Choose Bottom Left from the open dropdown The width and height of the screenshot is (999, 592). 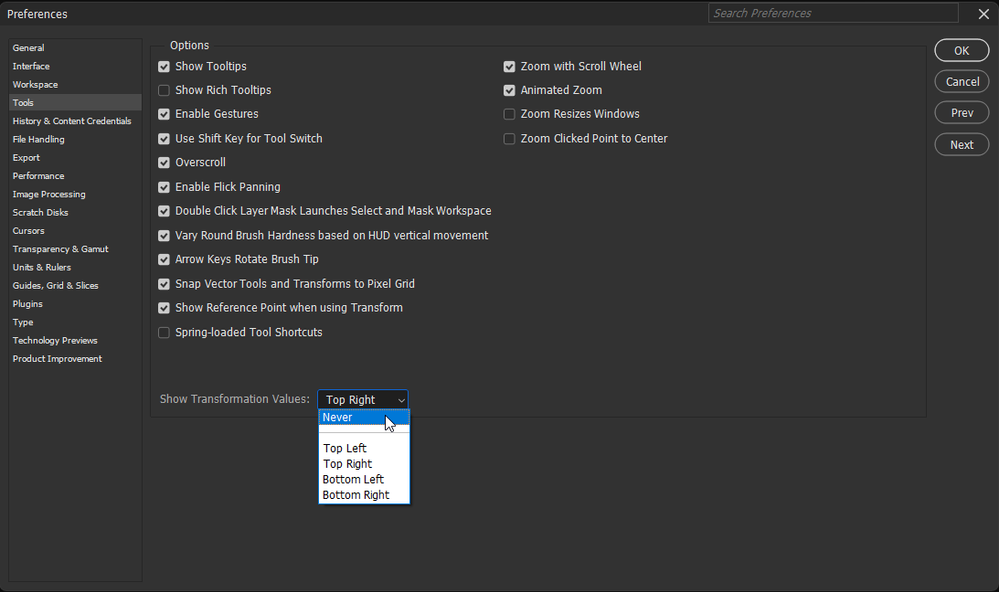click(353, 479)
